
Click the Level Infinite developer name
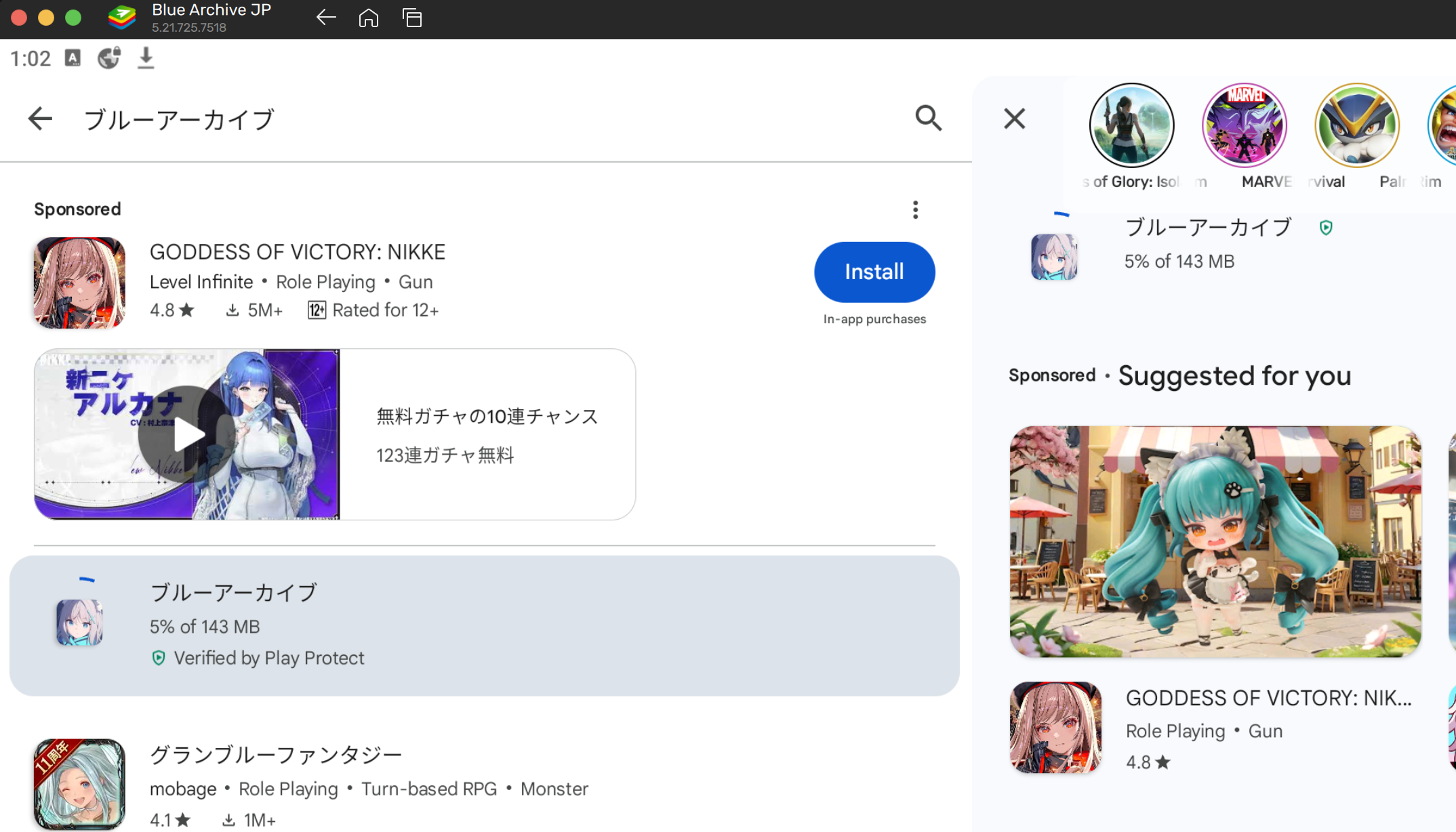click(201, 282)
